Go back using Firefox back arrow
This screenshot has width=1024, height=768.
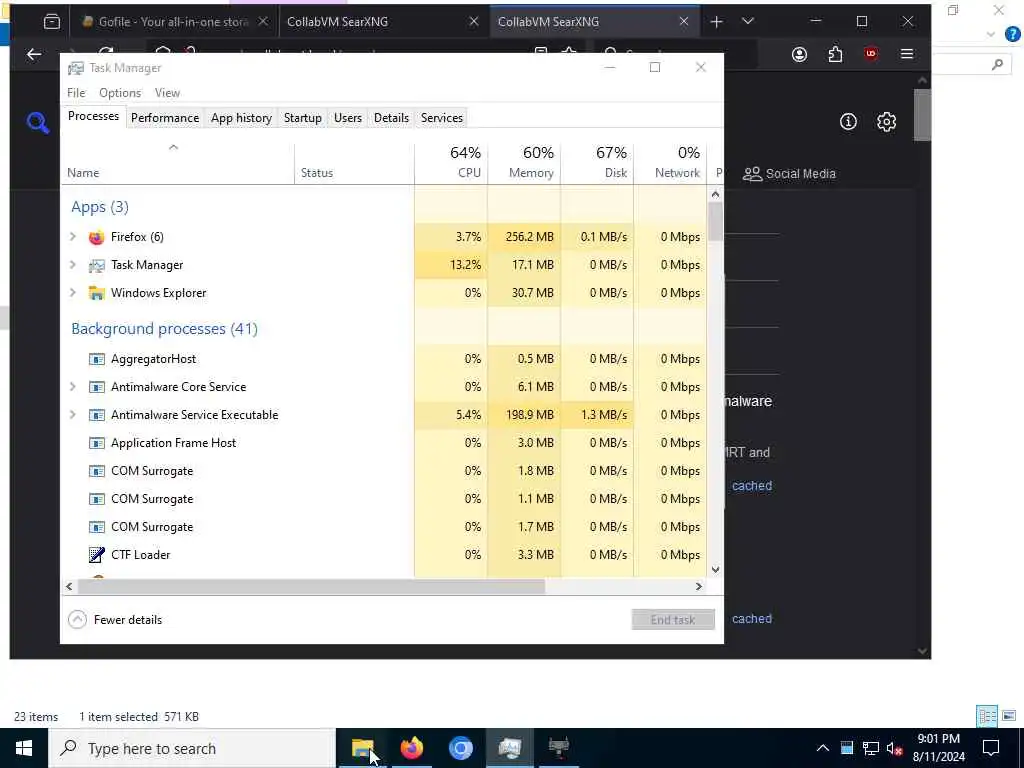[x=34, y=54]
